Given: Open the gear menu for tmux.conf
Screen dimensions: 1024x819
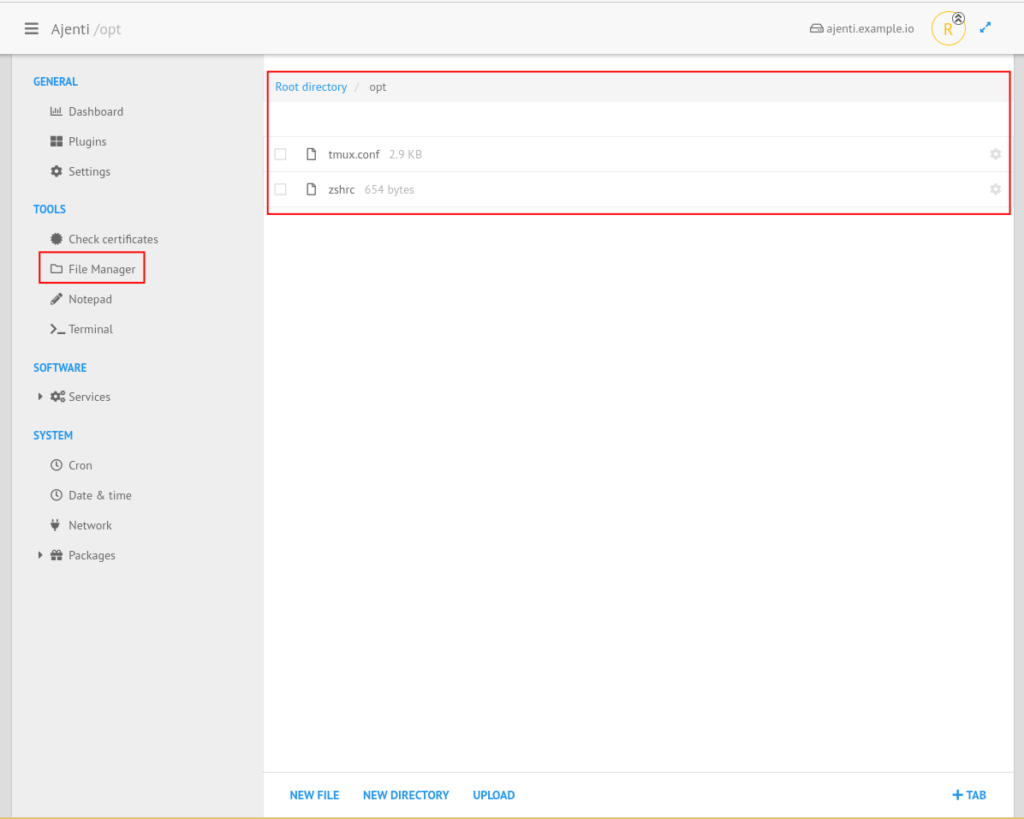Looking at the screenshot, I should click(995, 154).
